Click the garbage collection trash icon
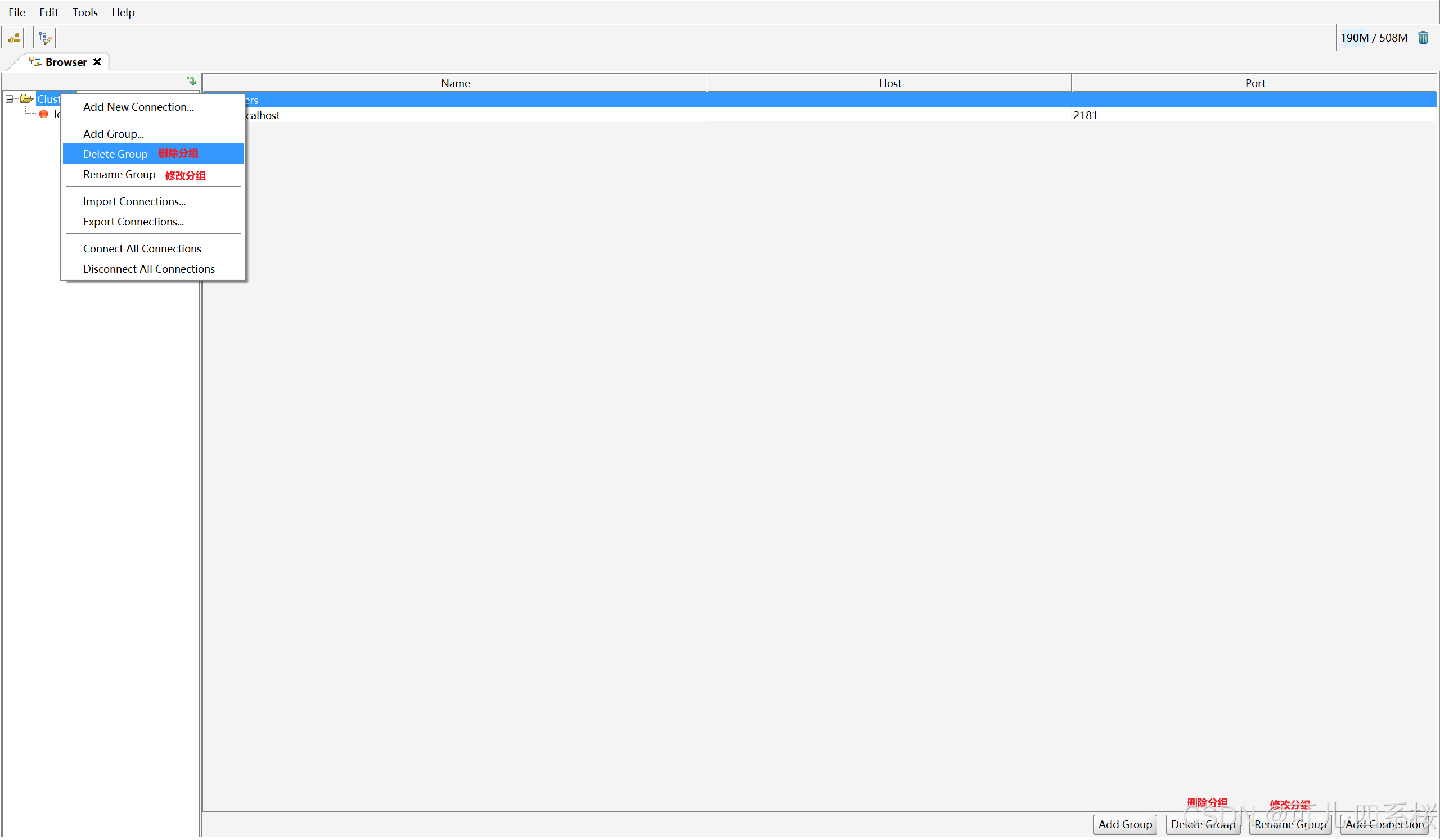This screenshot has width=1440, height=840. [1423, 38]
